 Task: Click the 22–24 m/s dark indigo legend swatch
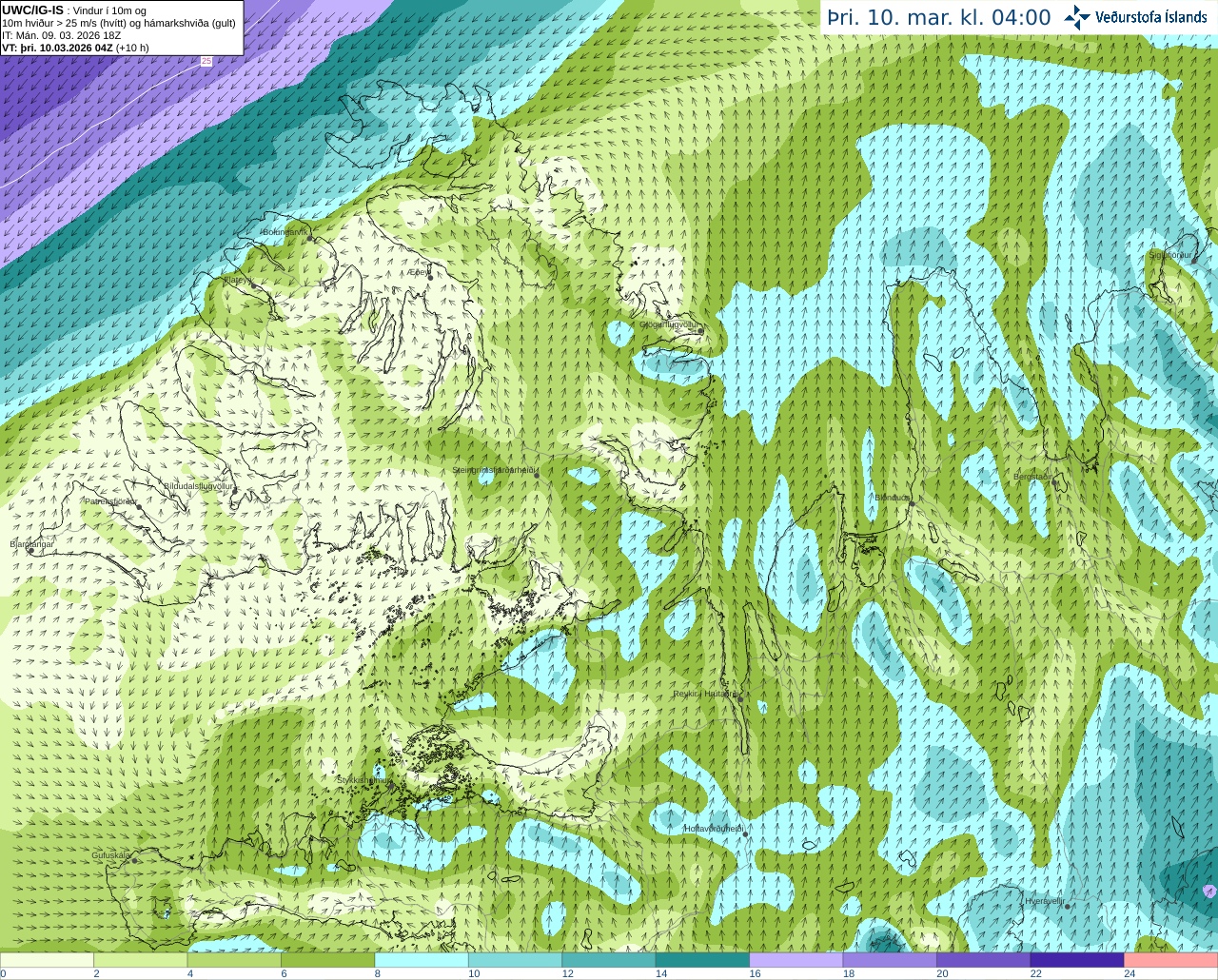1077,959
